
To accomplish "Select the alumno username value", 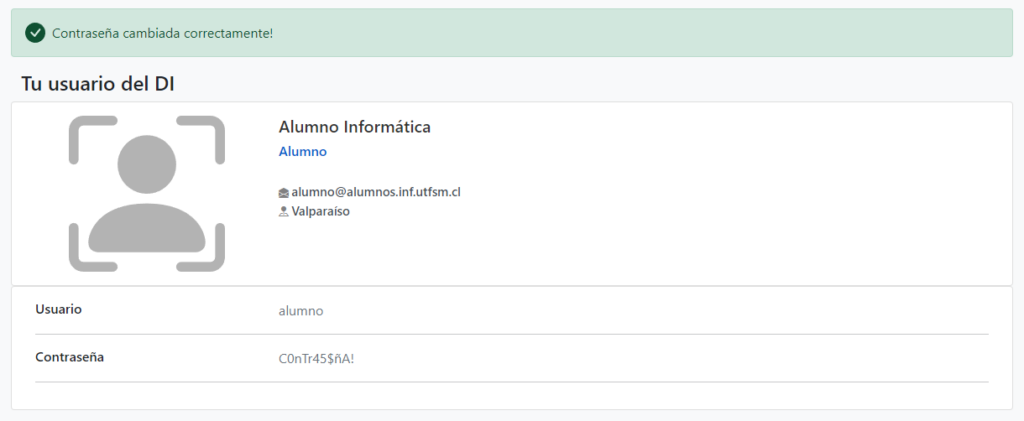I will click(300, 311).
